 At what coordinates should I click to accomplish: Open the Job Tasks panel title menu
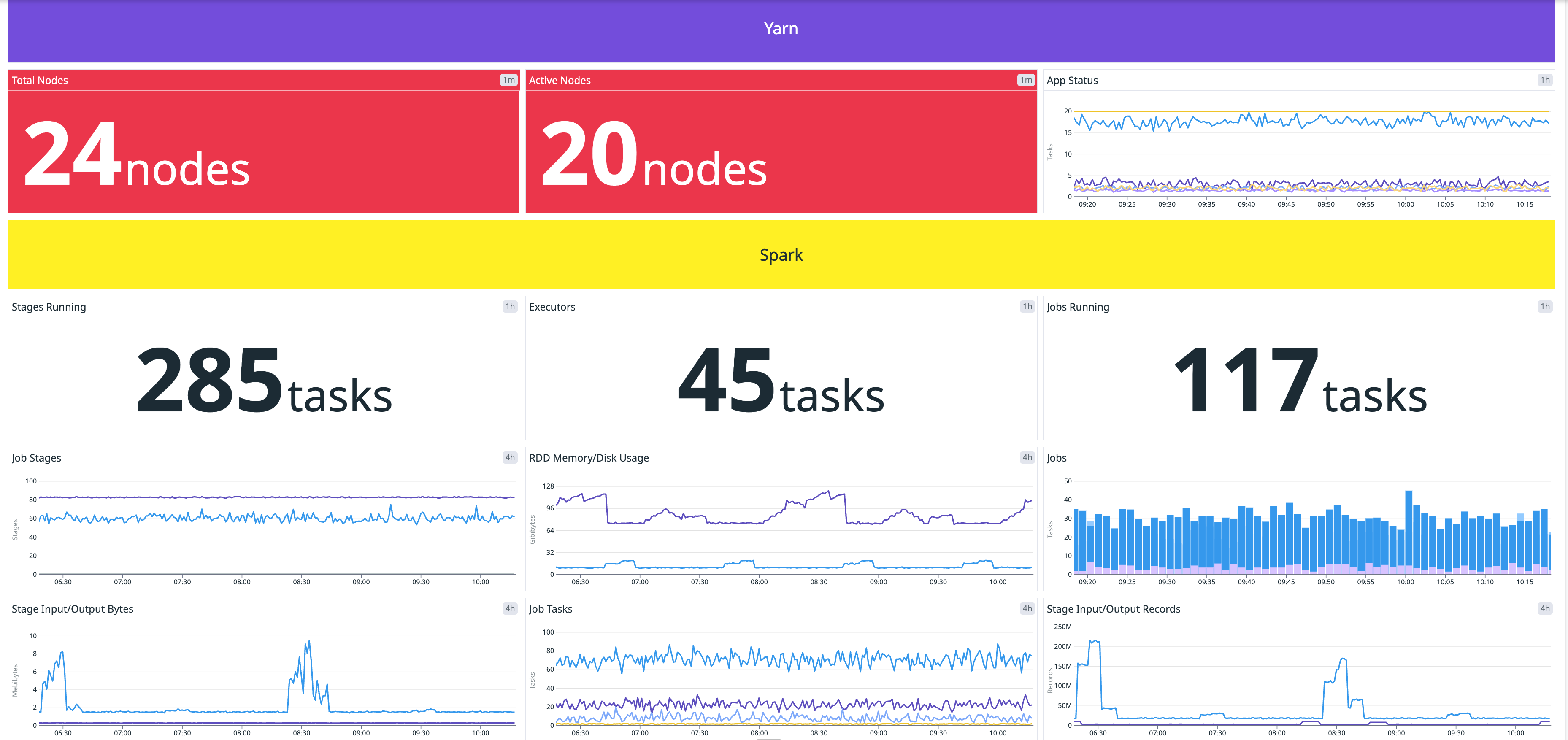pos(550,608)
